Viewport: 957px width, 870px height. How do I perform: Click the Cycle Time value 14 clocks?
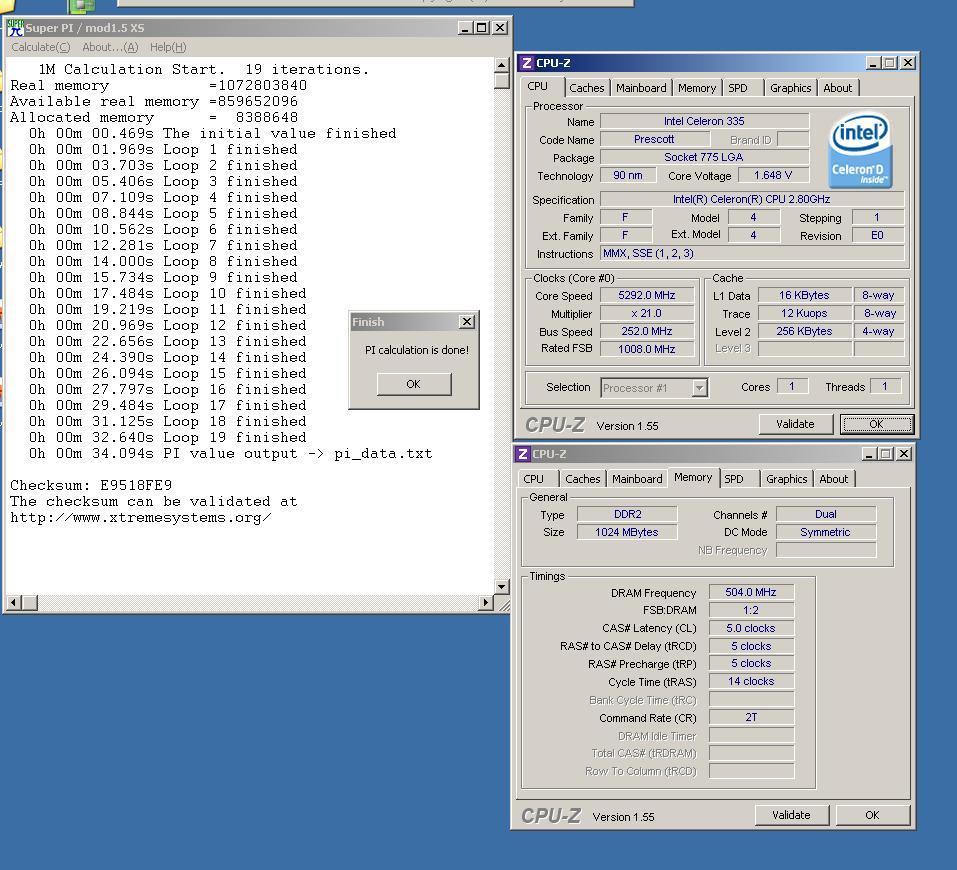click(x=751, y=681)
